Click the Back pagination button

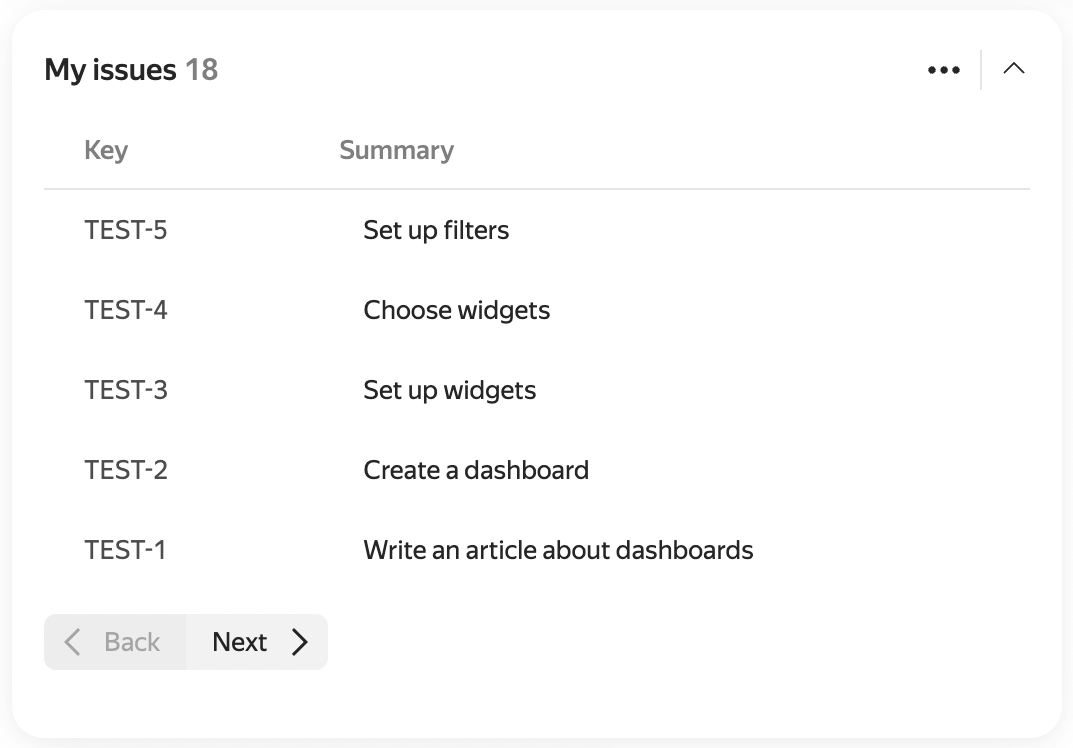pos(115,642)
